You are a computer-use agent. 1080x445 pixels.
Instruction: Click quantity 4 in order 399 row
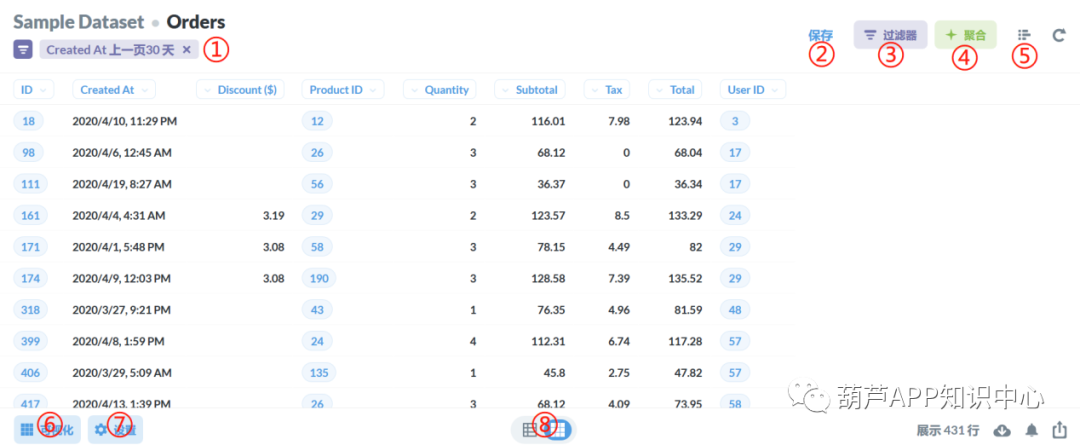click(472, 341)
